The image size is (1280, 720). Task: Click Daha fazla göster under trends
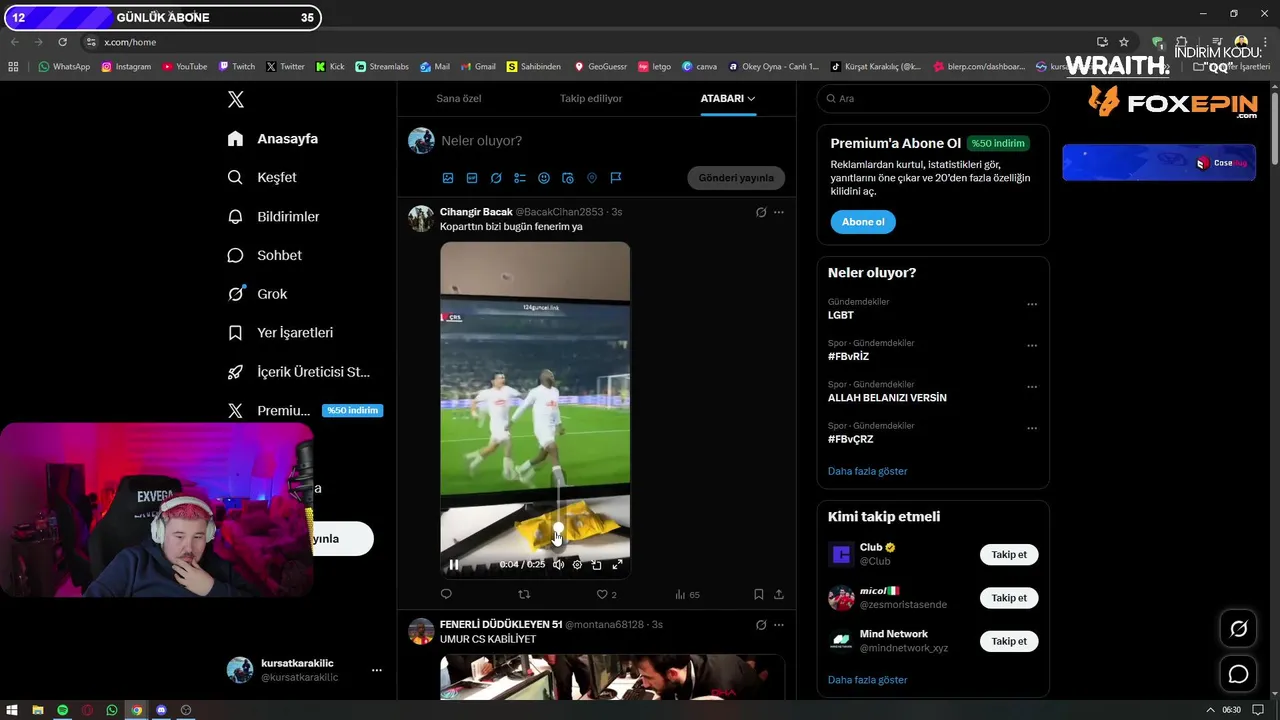tap(868, 471)
